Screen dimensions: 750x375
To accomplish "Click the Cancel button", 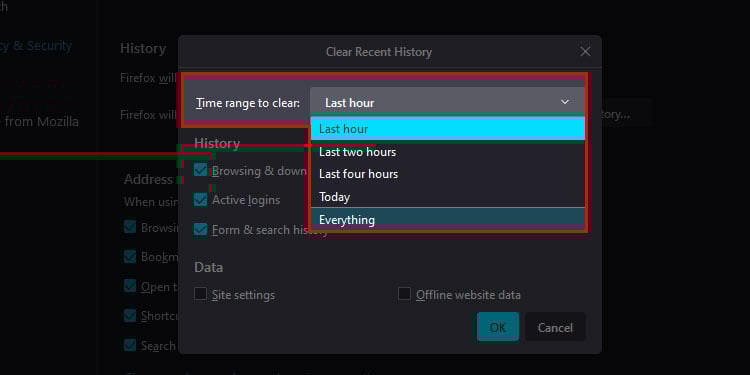I will pyautogui.click(x=555, y=327).
